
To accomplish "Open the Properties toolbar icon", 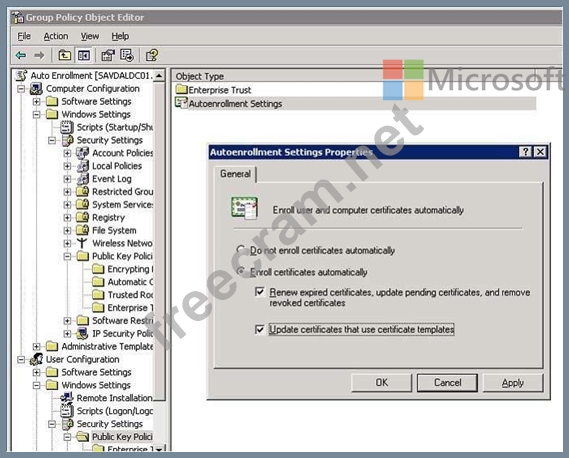I will (108, 56).
